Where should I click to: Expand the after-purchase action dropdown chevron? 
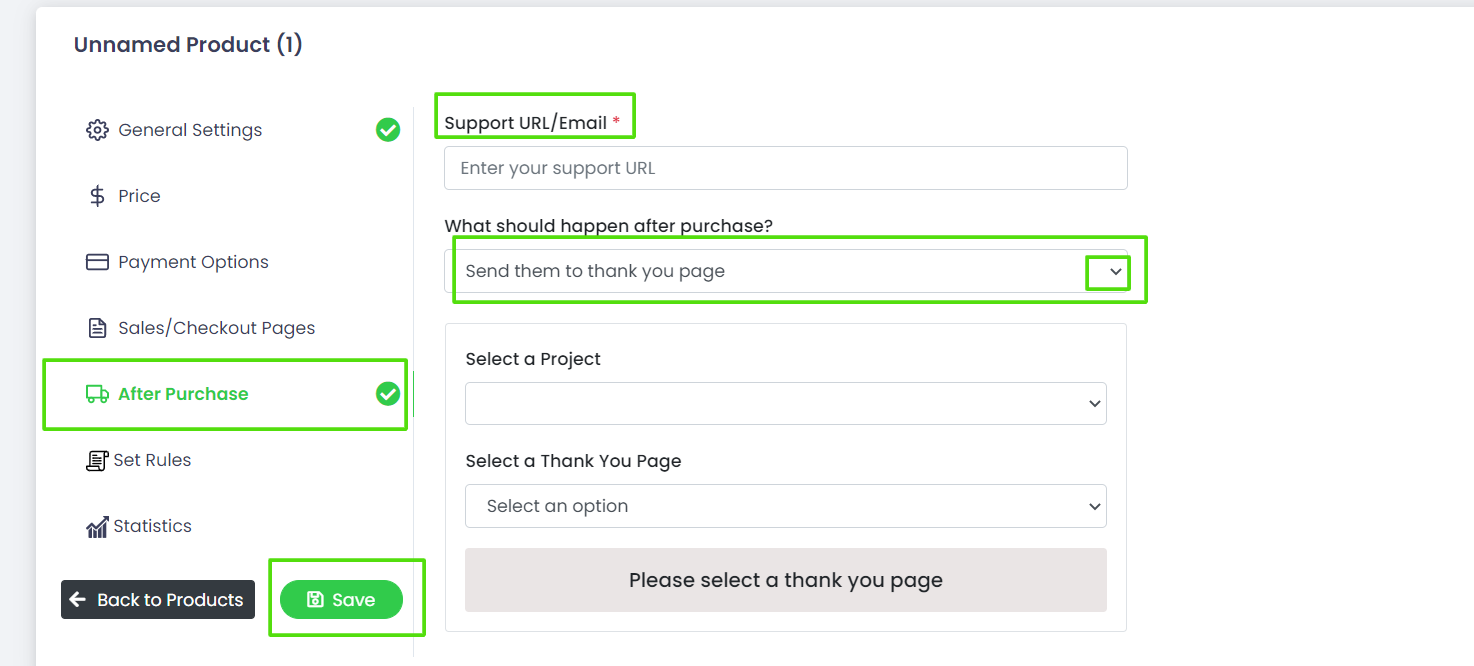(1116, 272)
